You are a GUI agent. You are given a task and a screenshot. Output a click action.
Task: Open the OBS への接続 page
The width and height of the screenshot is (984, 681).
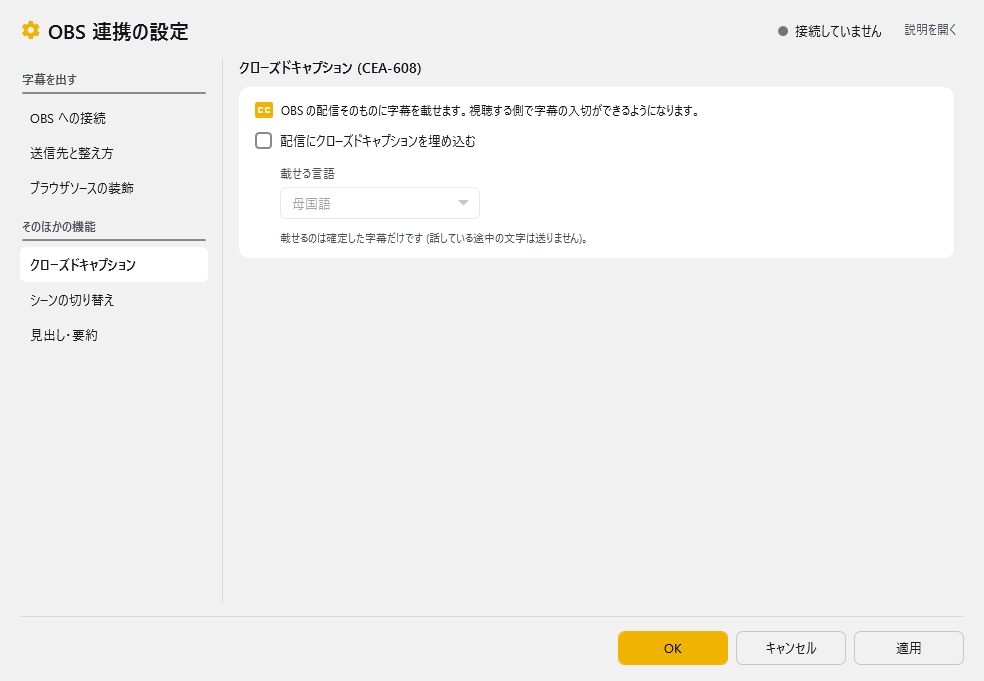pyautogui.click(x=114, y=118)
